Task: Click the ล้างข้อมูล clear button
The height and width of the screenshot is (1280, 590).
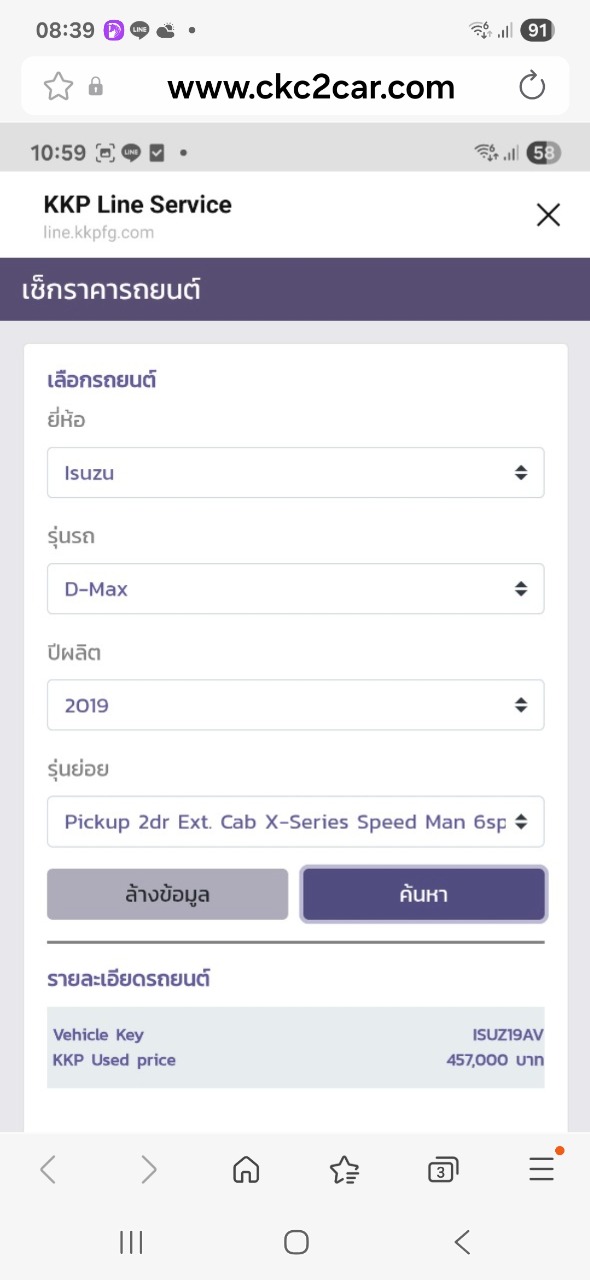Action: tap(167, 894)
